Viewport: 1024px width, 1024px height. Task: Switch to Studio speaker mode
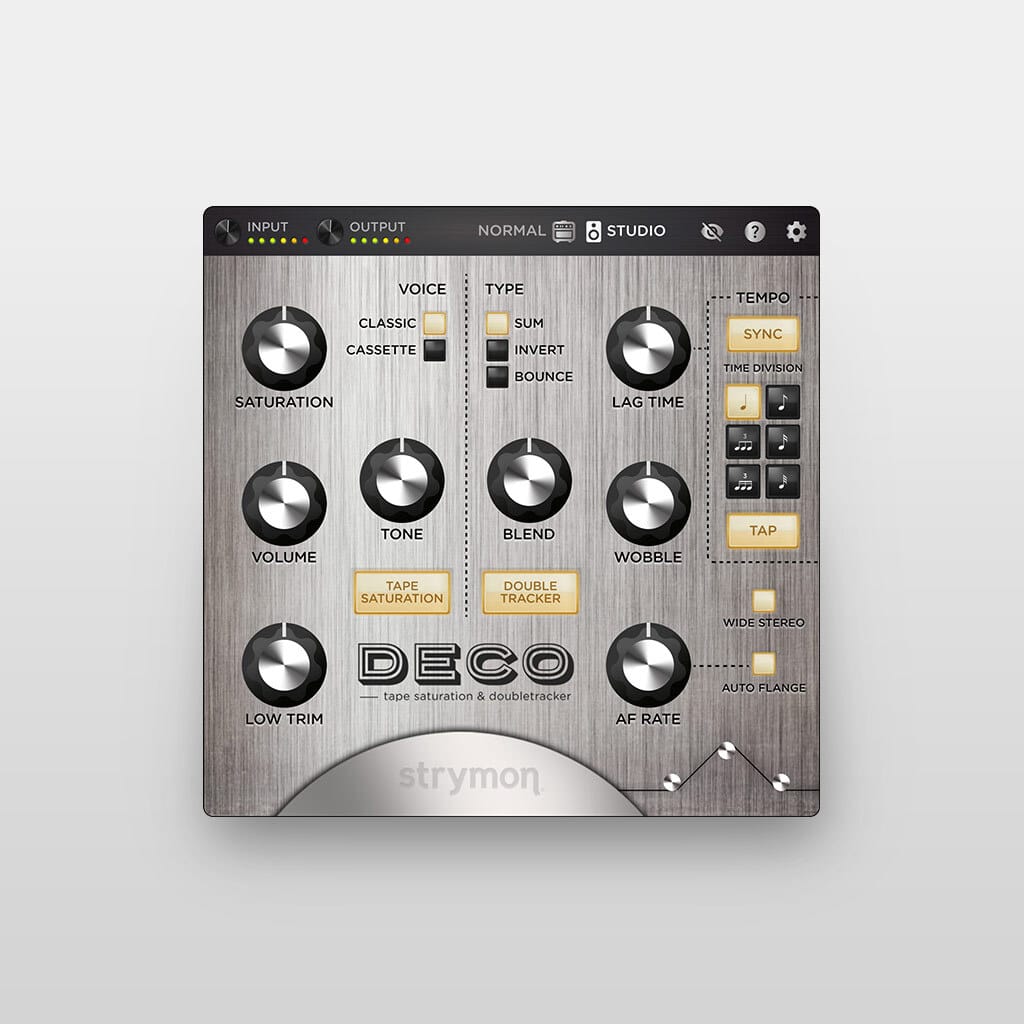tap(626, 231)
